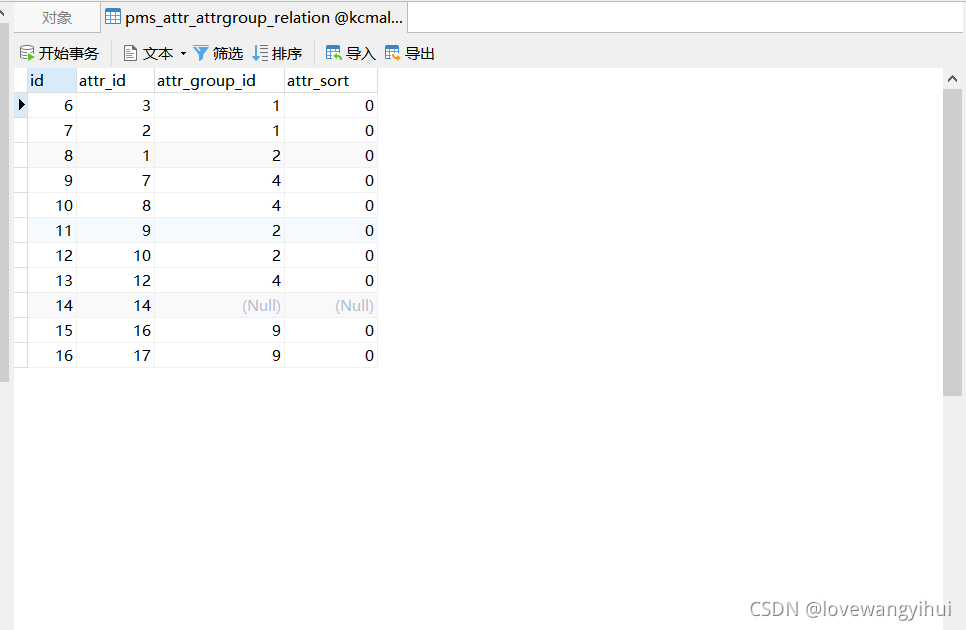Select attr_sort cell in row id 9
This screenshot has width=966, height=630.
pyautogui.click(x=331, y=180)
